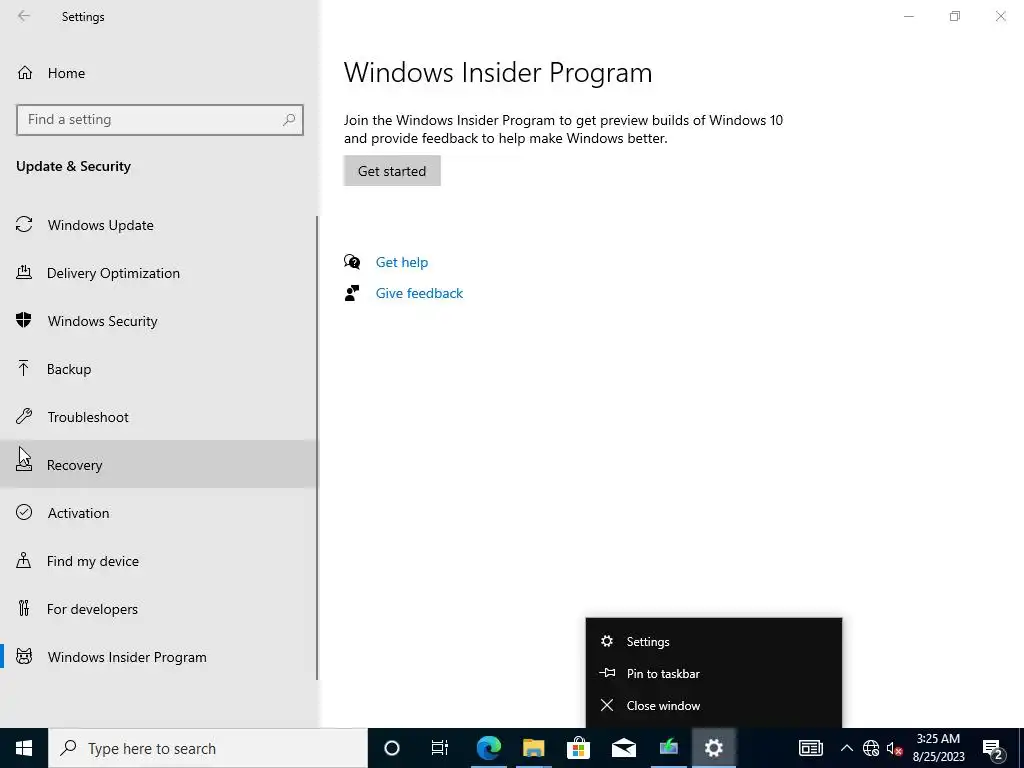1024x768 pixels.
Task: Click the Windows Insider Program cat icon
Action: coord(24,656)
